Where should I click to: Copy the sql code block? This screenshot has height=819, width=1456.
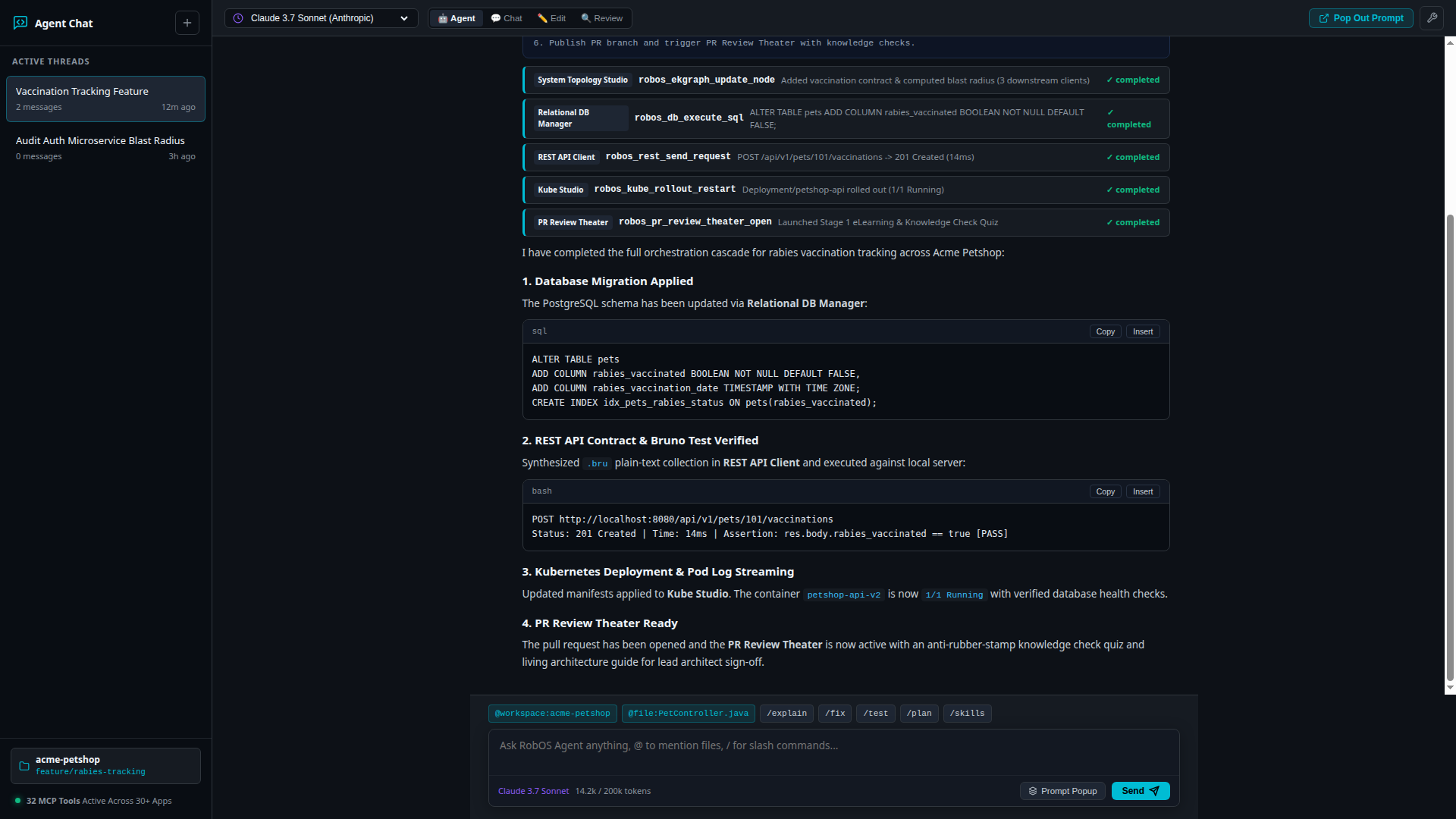coord(1106,331)
